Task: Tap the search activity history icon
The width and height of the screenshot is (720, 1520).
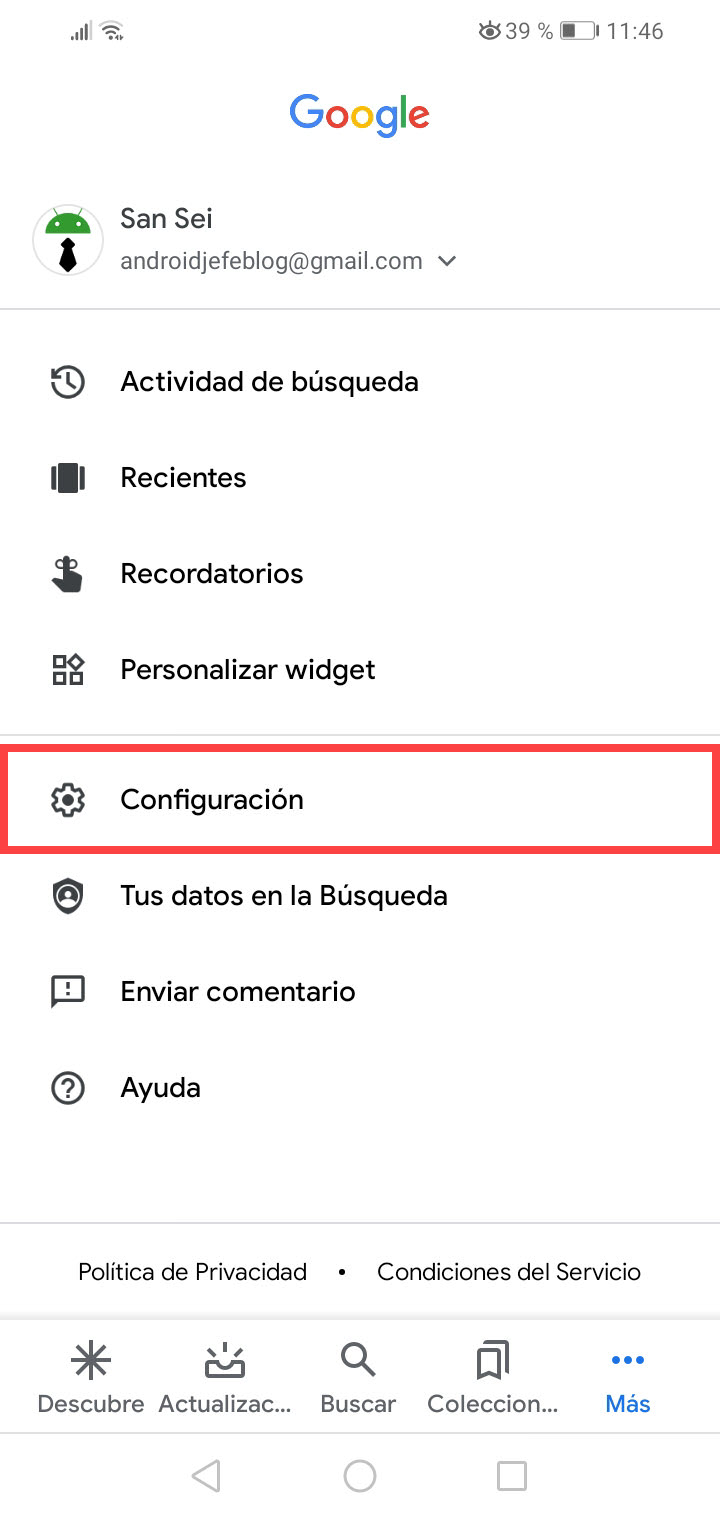Action: [68, 382]
